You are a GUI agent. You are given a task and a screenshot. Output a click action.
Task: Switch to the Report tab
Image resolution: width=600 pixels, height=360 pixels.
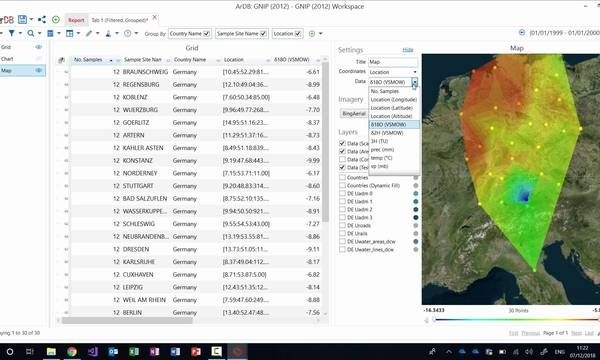pos(76,20)
